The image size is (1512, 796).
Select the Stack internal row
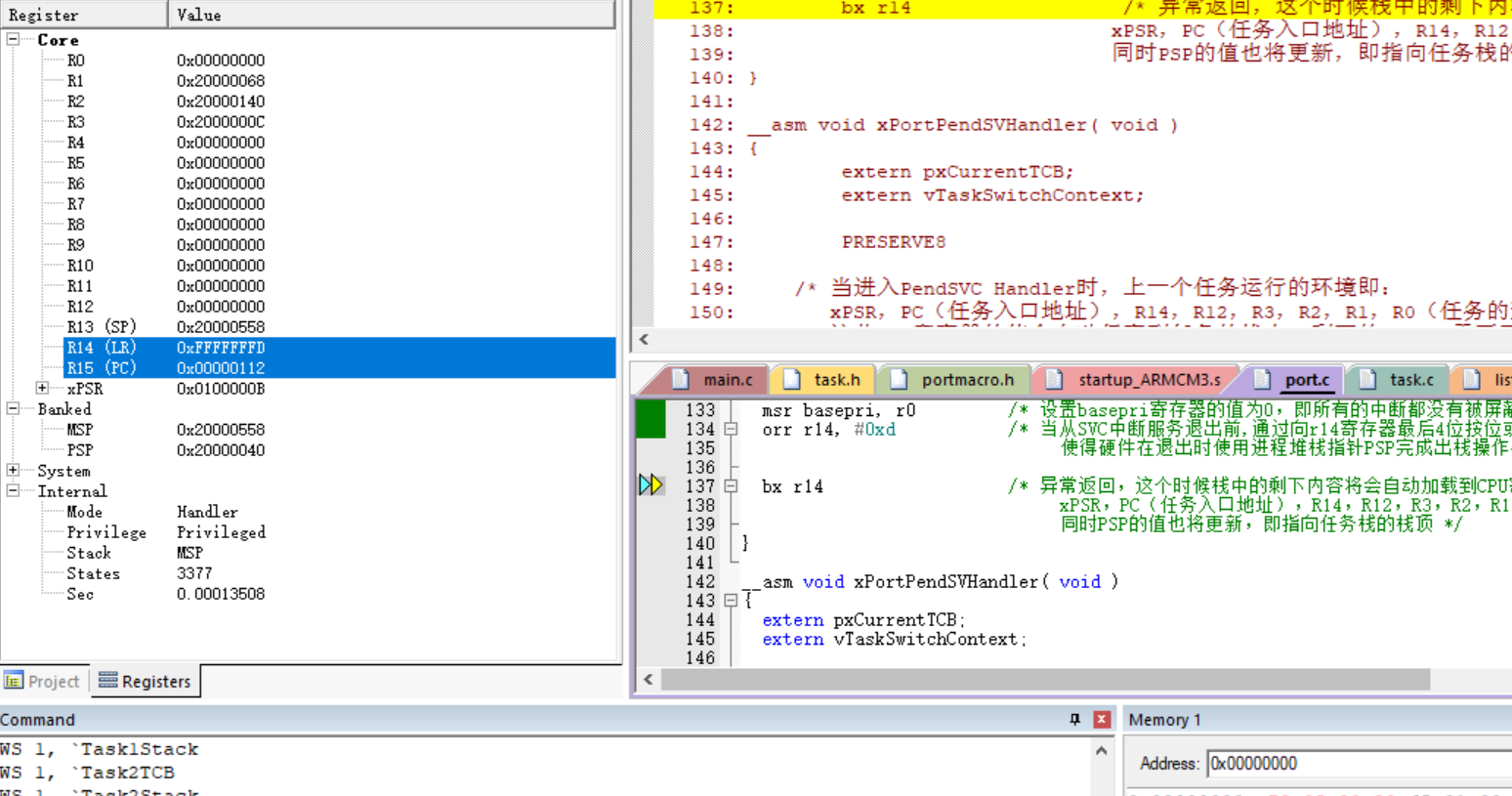point(339,553)
